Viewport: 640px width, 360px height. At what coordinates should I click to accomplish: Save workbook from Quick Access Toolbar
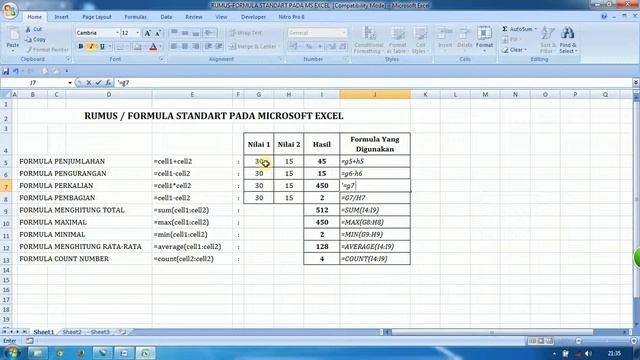coord(6,71)
